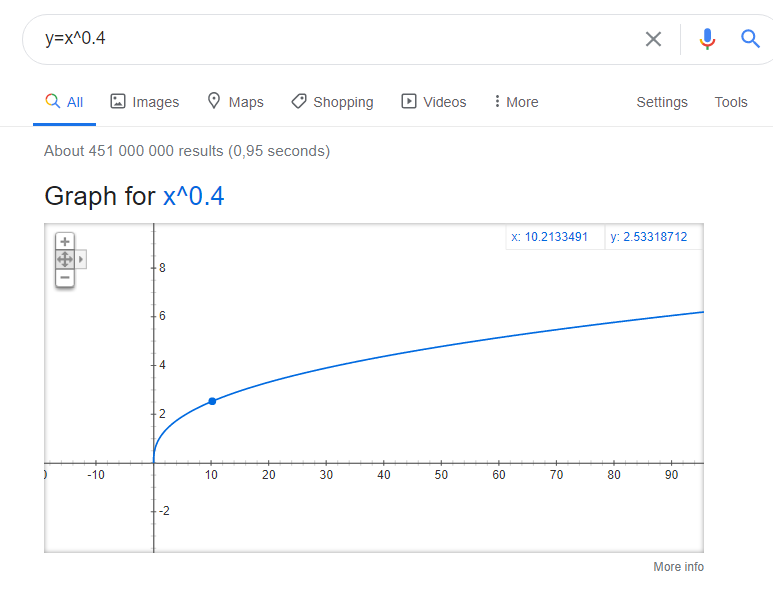This screenshot has width=773, height=599.
Task: Open the Settings menu
Action: 662,102
